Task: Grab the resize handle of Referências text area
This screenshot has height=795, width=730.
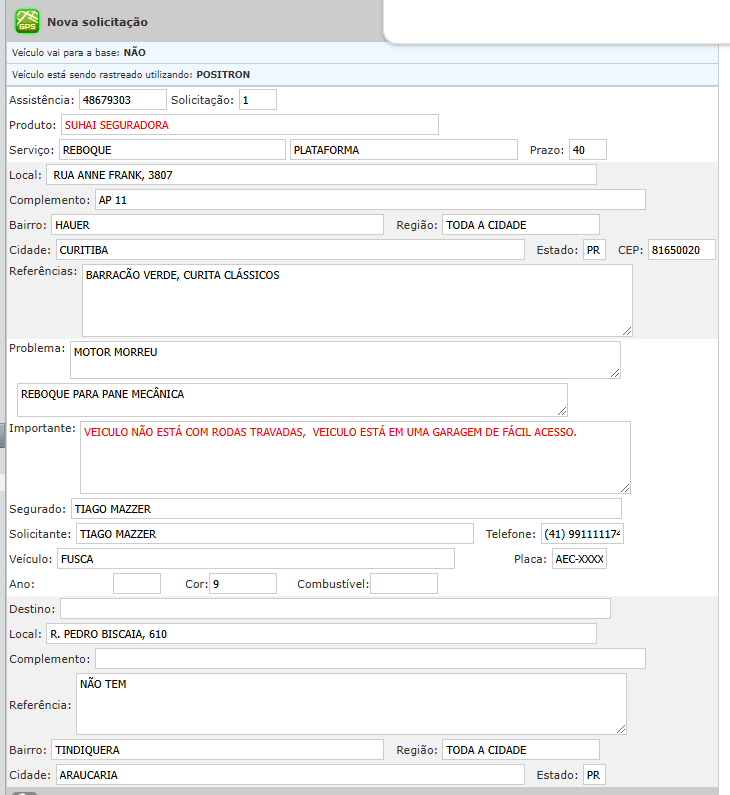Action: [627, 331]
